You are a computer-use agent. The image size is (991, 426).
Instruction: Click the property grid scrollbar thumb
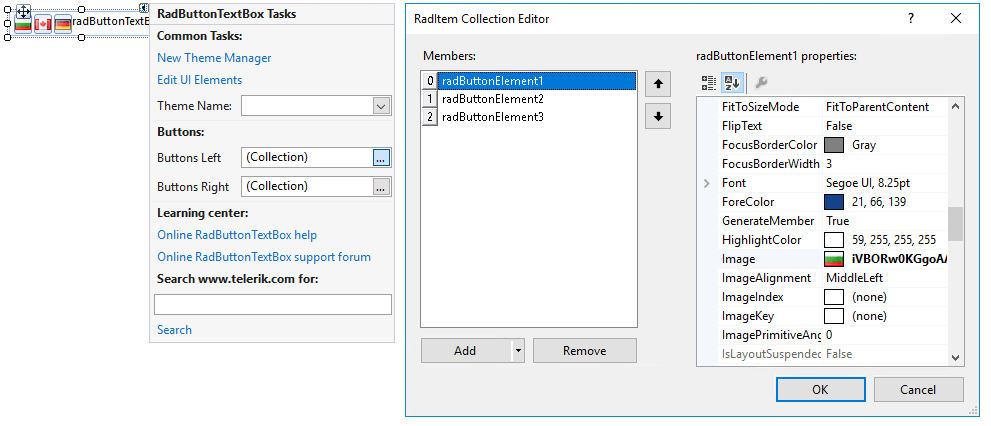coord(956,224)
